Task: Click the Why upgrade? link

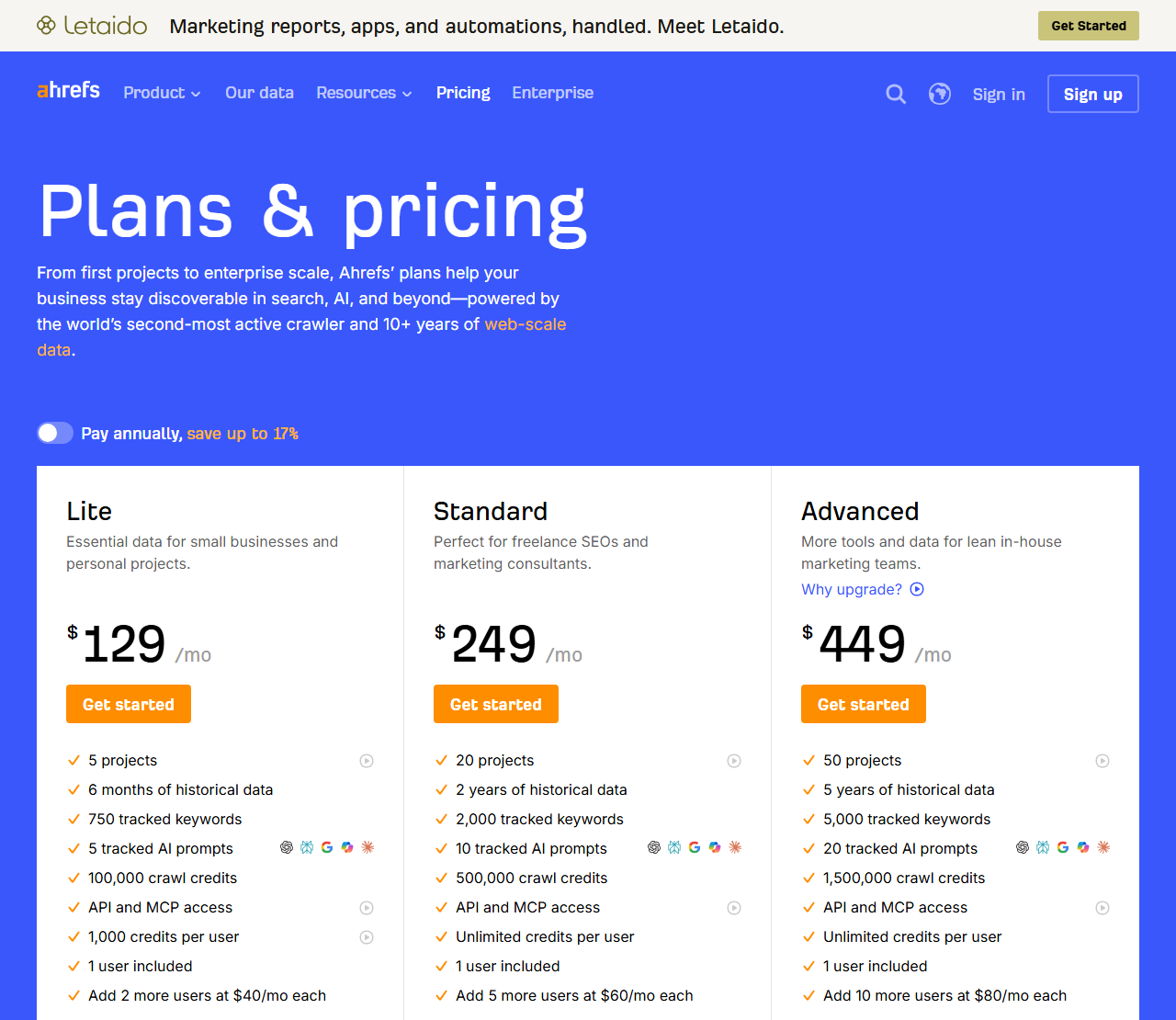Action: [863, 589]
